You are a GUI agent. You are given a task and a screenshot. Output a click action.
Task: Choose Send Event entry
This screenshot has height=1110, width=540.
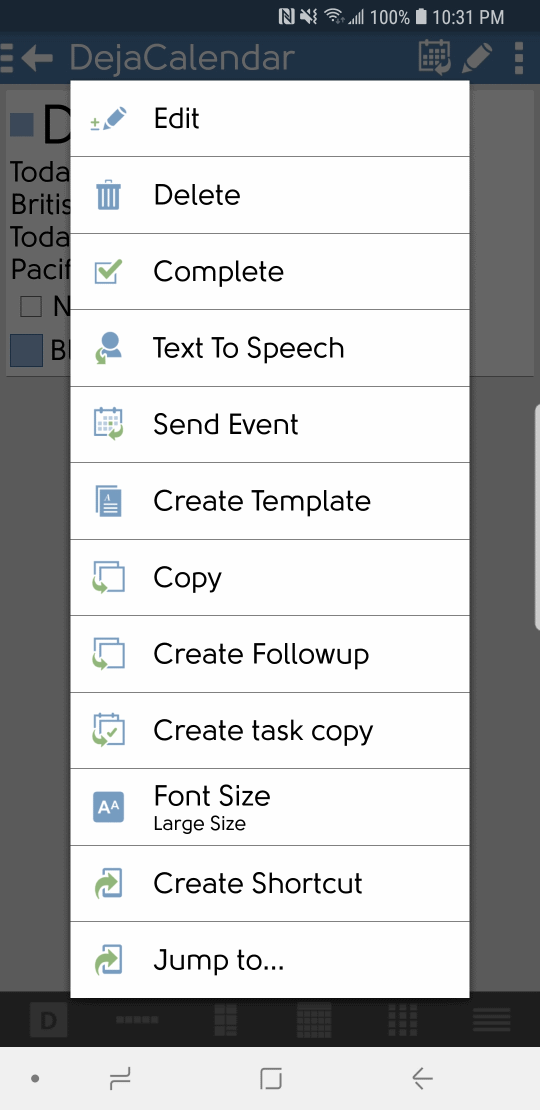[x=270, y=424]
